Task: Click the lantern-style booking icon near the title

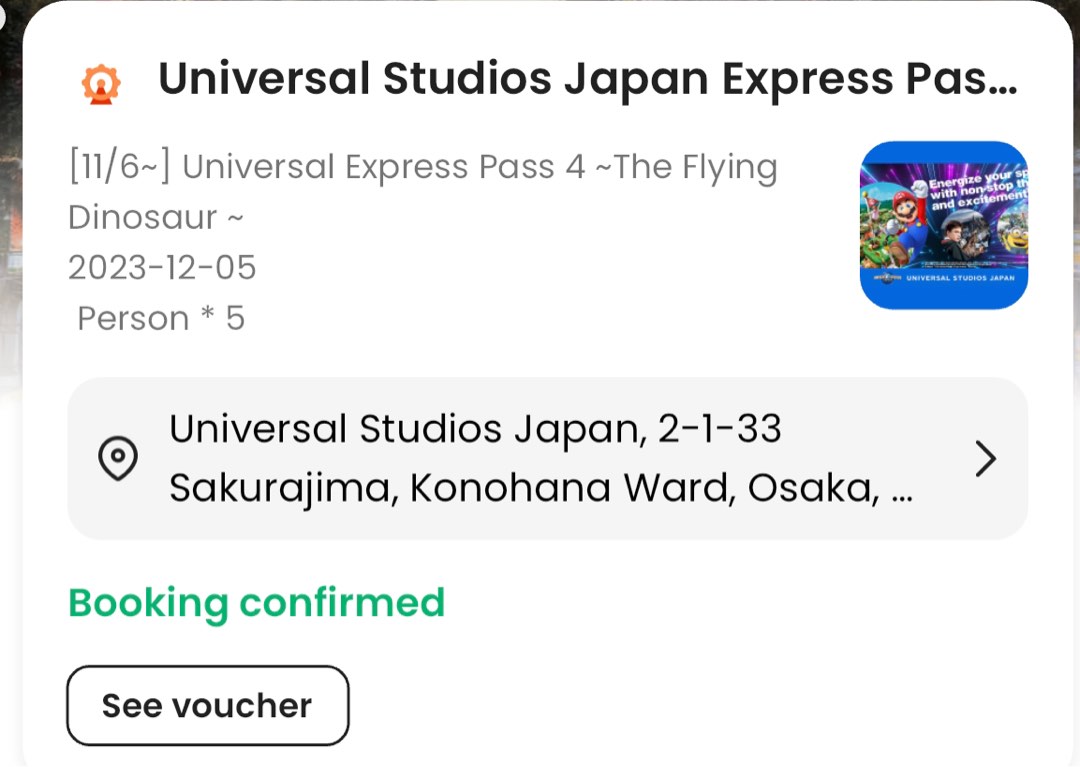Action: click(x=102, y=82)
